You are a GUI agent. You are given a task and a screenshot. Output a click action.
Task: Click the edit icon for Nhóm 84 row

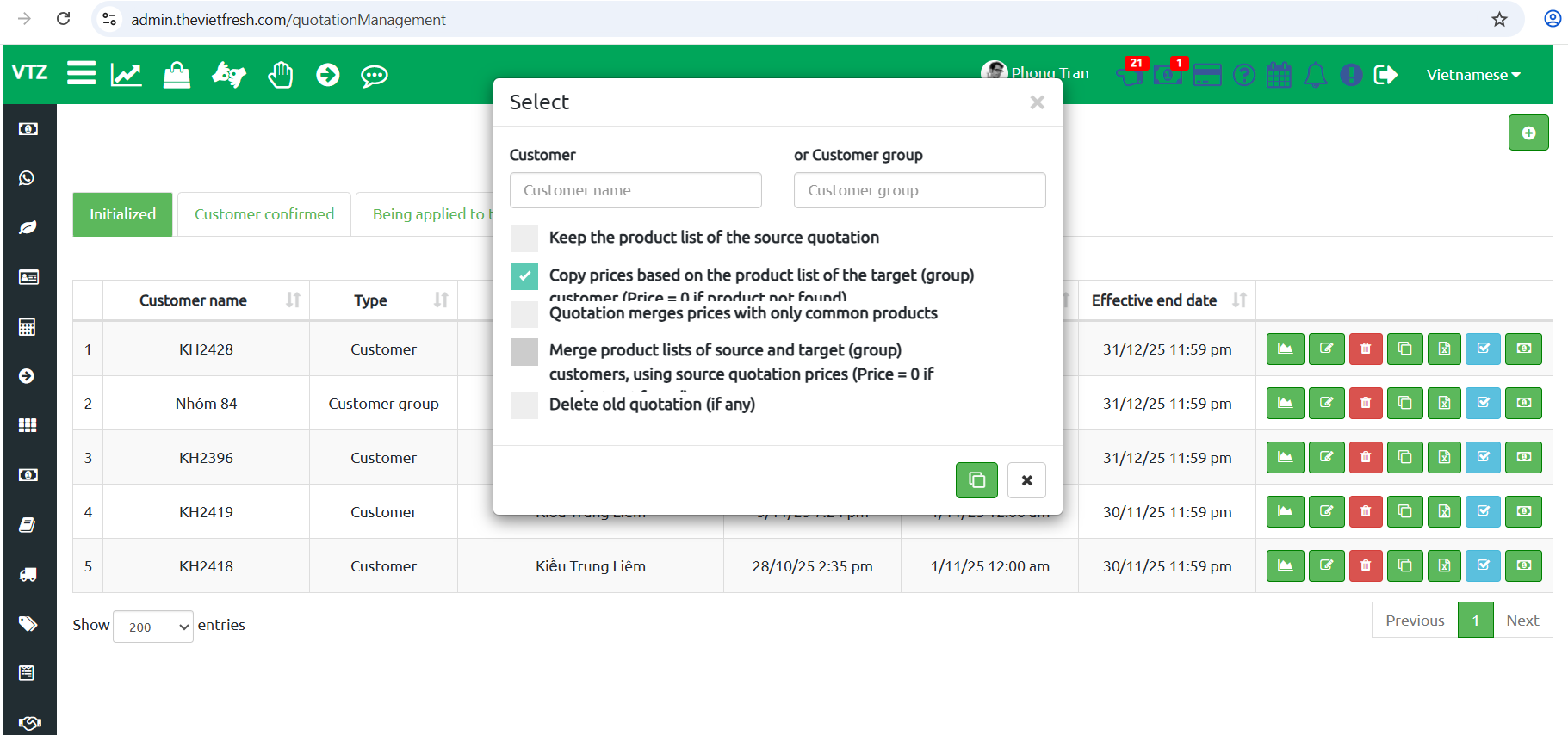point(1326,403)
